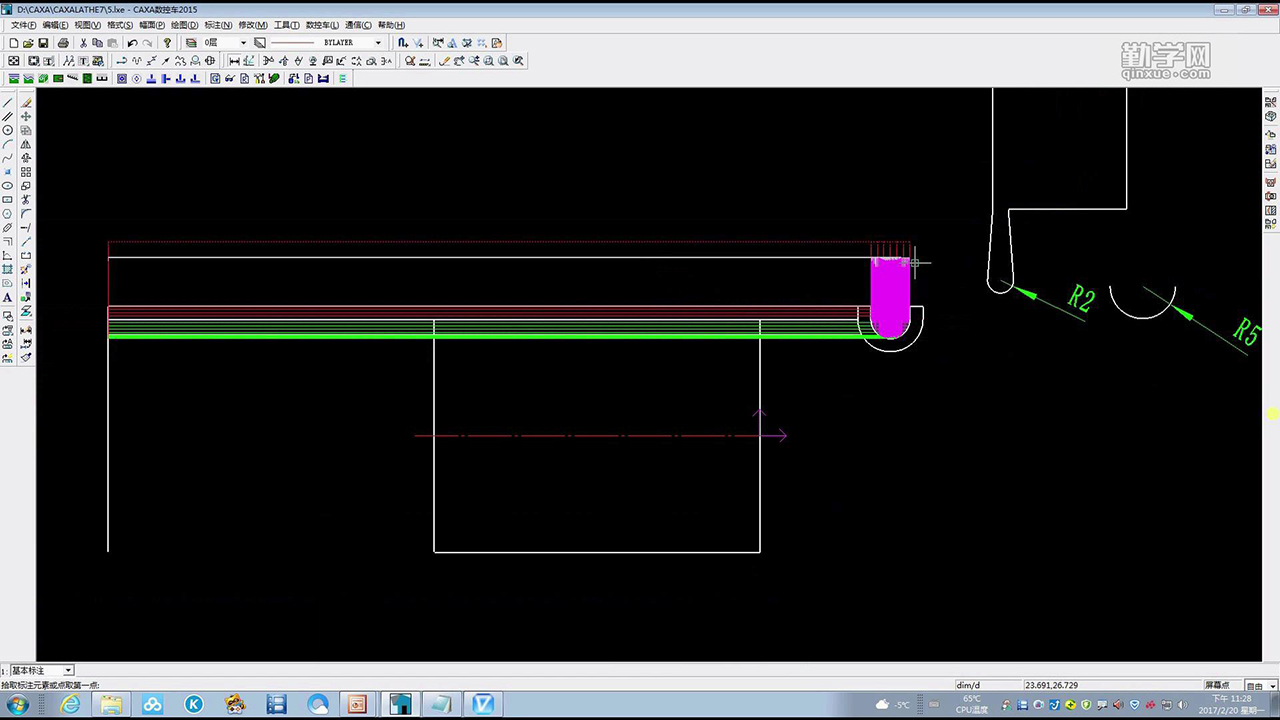Select the trim scissors tool
1280x720 pixels.
point(26,200)
